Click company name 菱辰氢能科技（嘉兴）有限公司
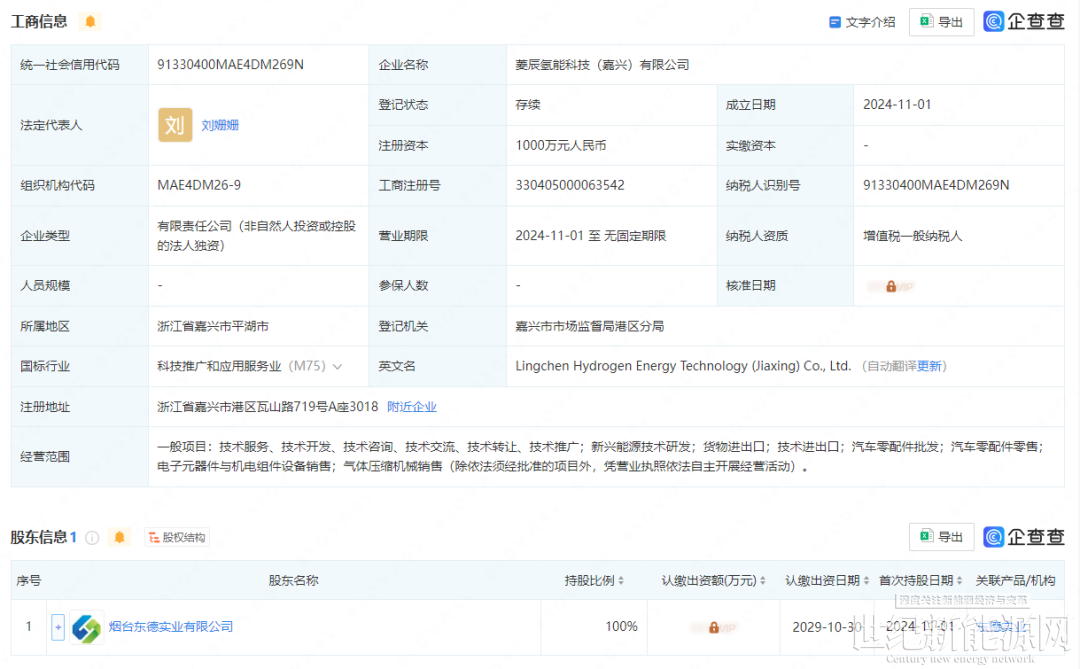This screenshot has width=1080, height=669. [x=602, y=64]
